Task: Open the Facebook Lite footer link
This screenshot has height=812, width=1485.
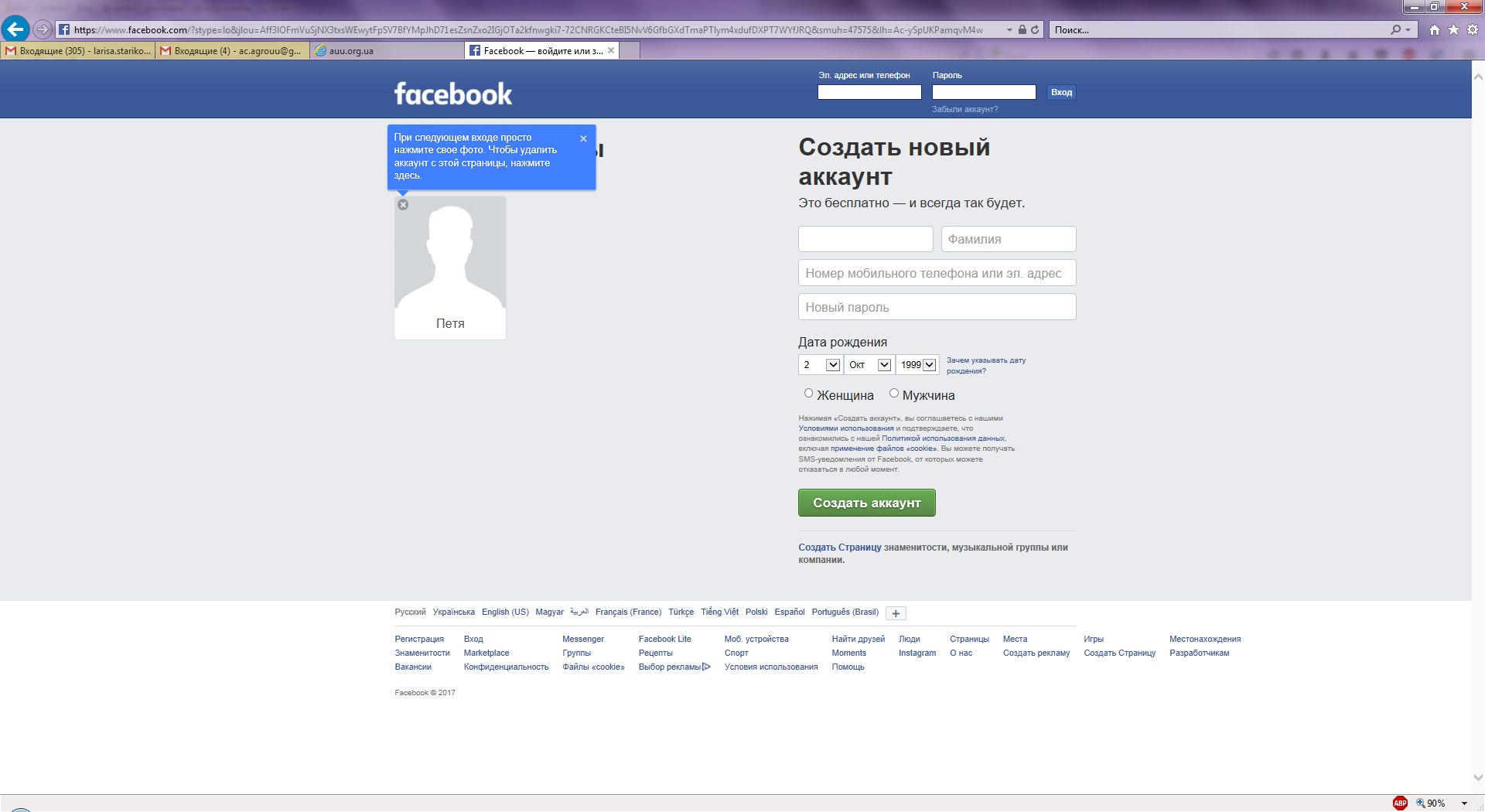Action: [x=665, y=639]
